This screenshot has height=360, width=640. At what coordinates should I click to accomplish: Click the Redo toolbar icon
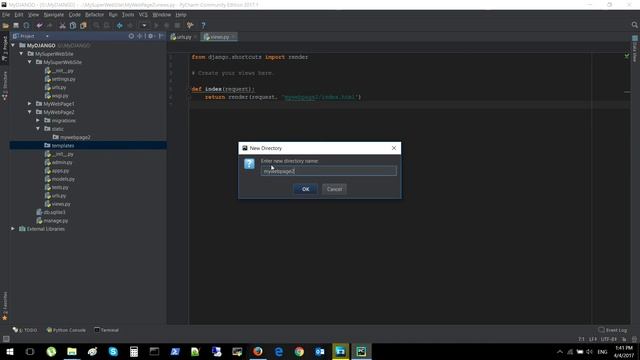coord(49,25)
